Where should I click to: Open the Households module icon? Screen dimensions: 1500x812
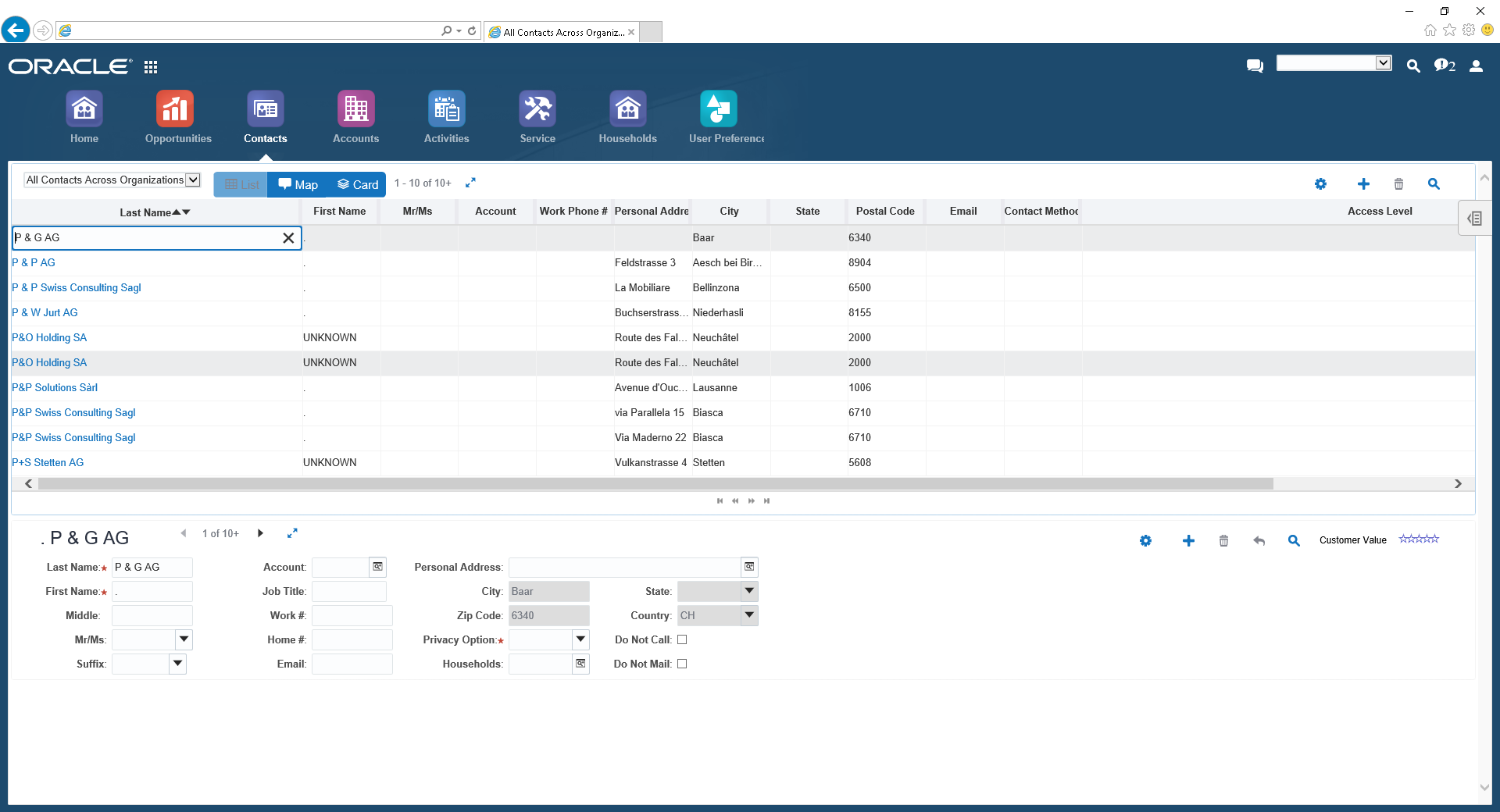[627, 109]
